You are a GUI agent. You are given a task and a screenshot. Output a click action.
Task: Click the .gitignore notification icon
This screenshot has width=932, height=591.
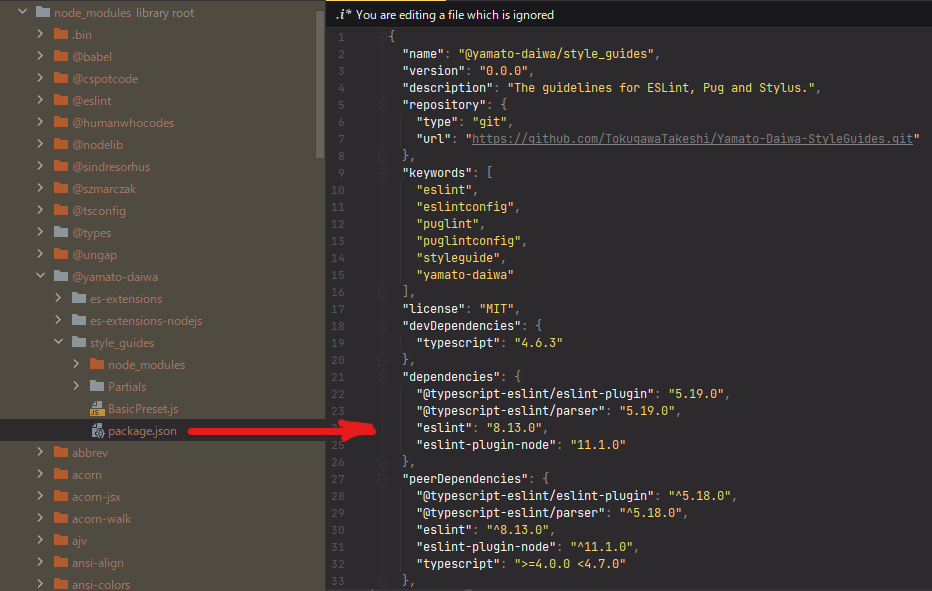[343, 15]
